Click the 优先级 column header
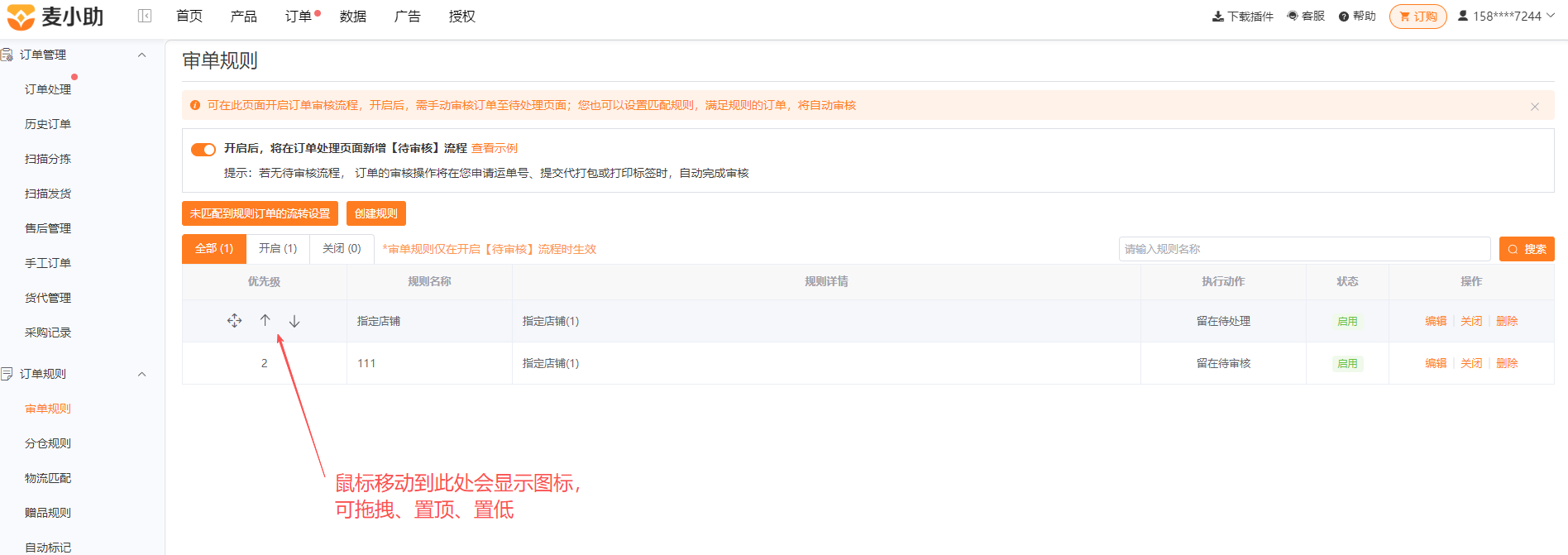Image resolution: width=1568 pixels, height=555 pixels. pos(264,282)
